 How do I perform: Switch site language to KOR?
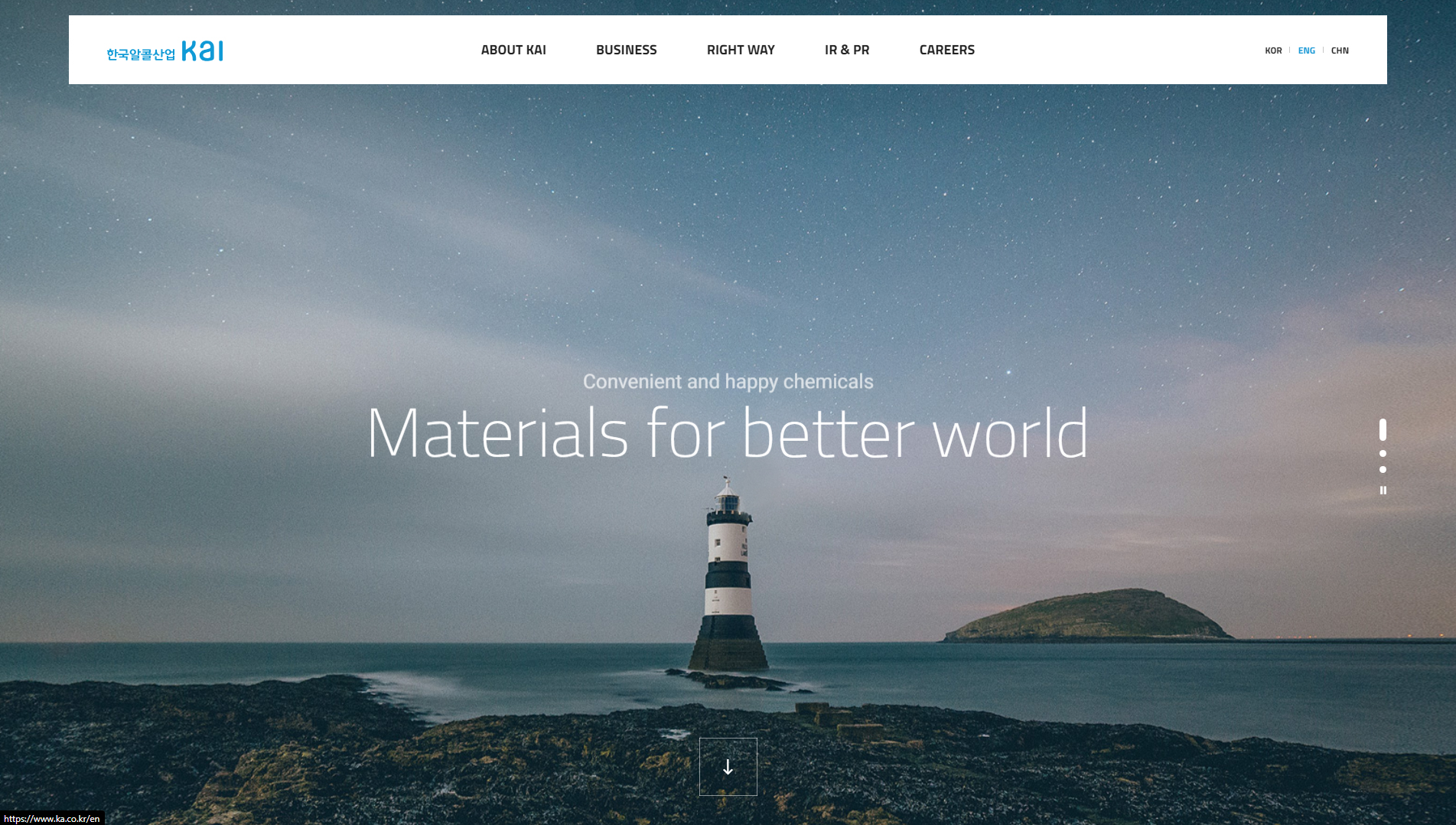1273,51
